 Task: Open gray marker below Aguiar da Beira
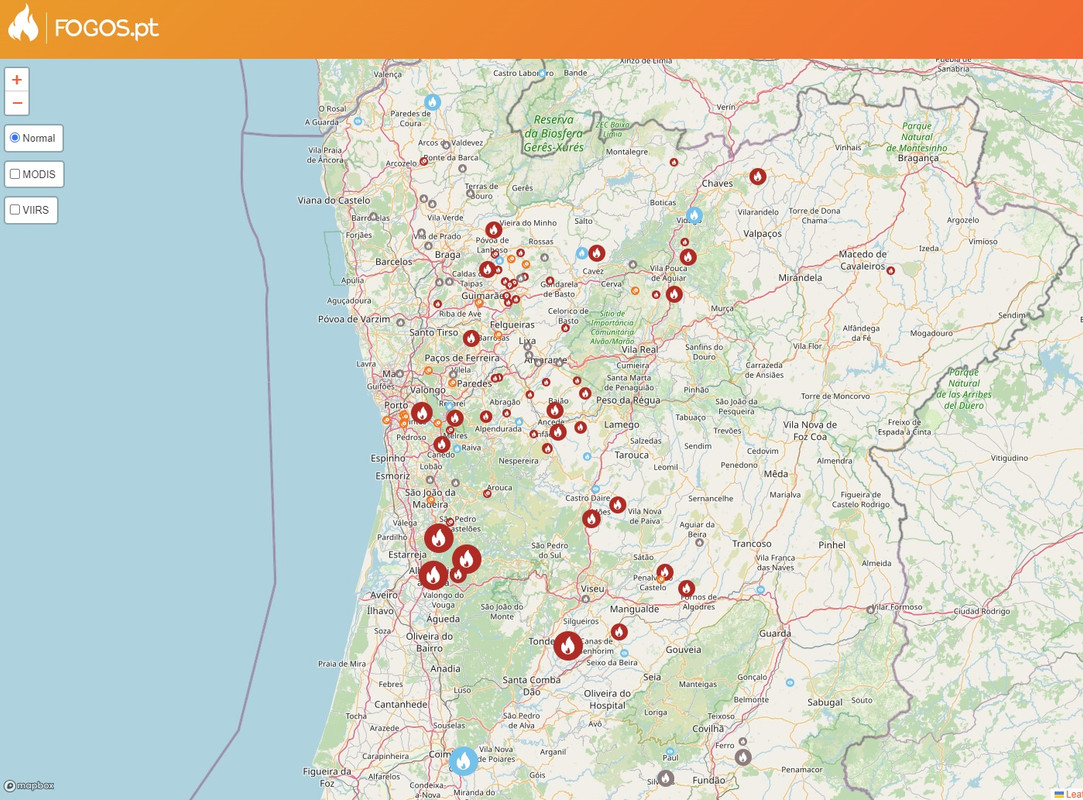699,543
